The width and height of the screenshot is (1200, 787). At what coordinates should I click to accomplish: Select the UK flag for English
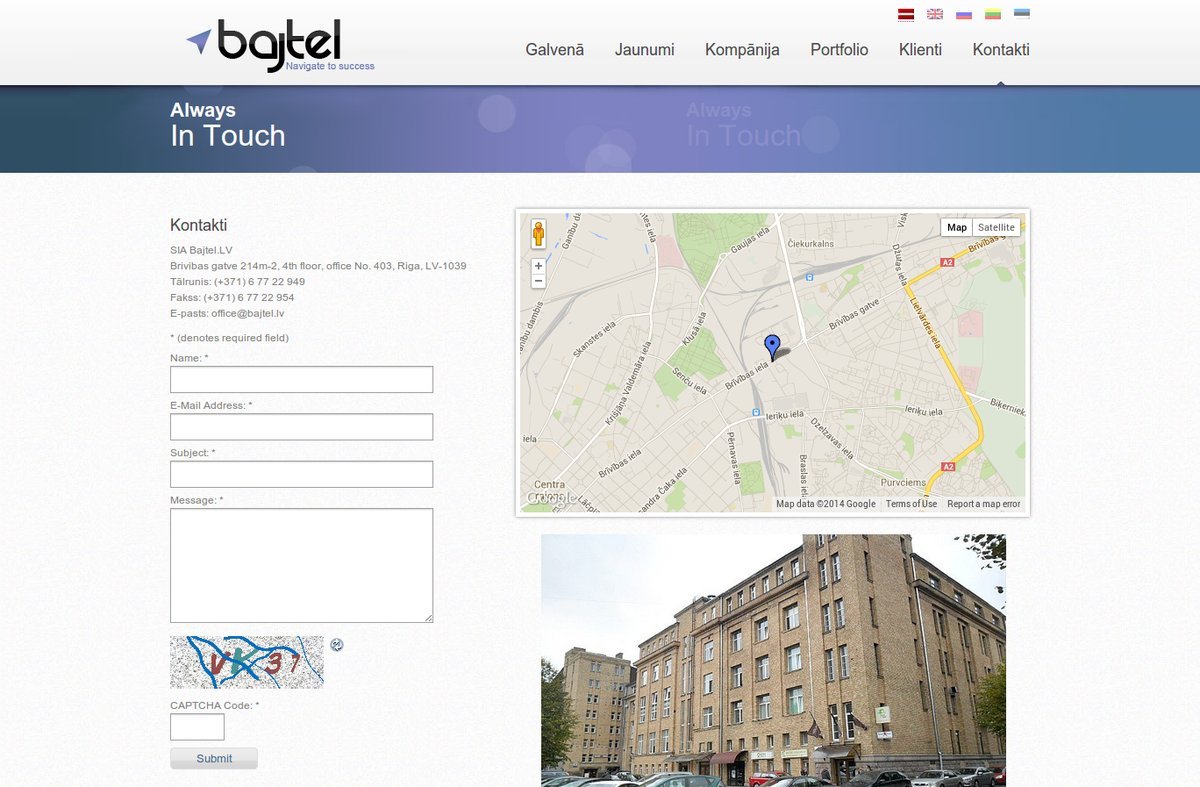coord(935,14)
